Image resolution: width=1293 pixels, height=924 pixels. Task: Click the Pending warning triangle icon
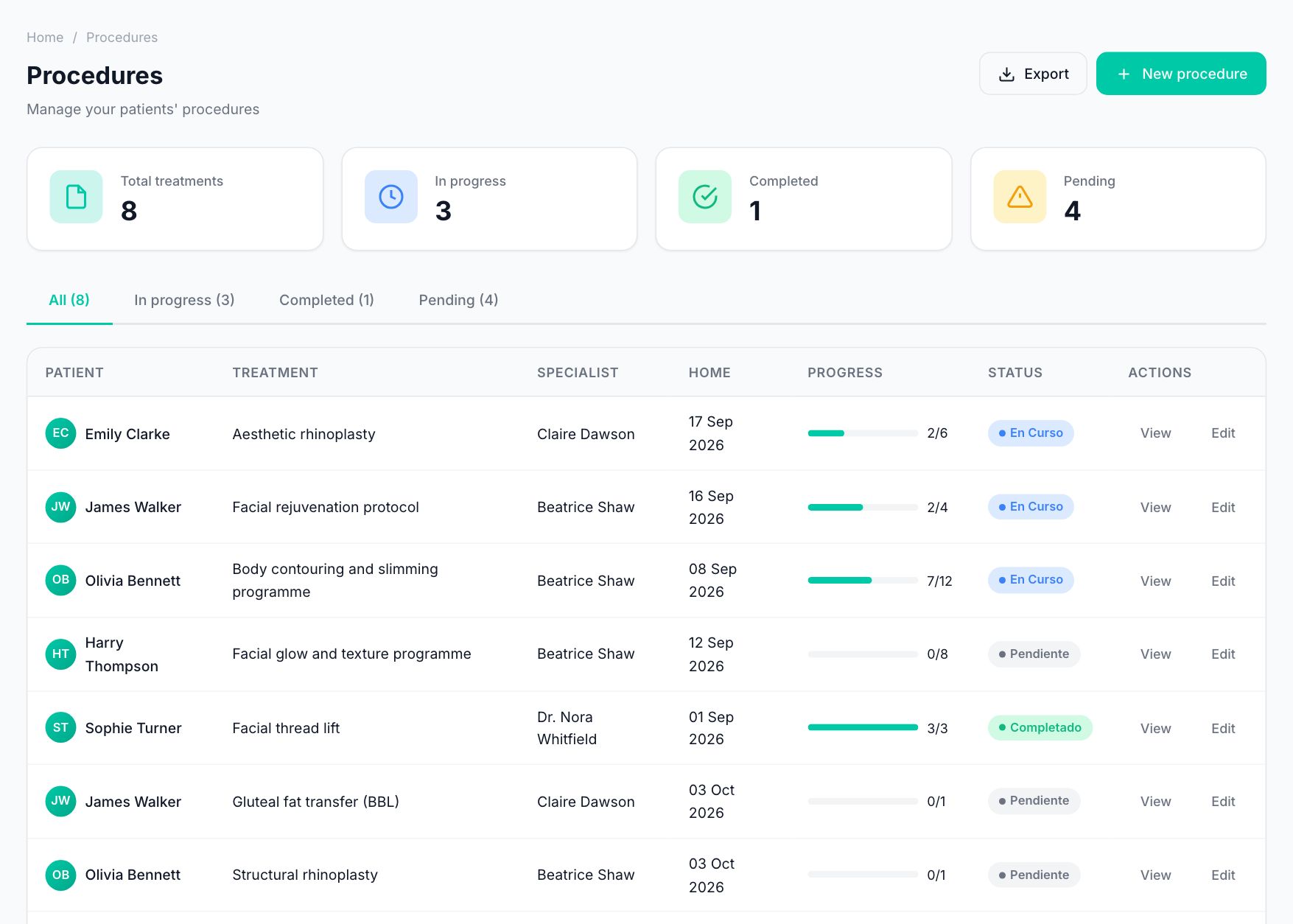(1020, 197)
